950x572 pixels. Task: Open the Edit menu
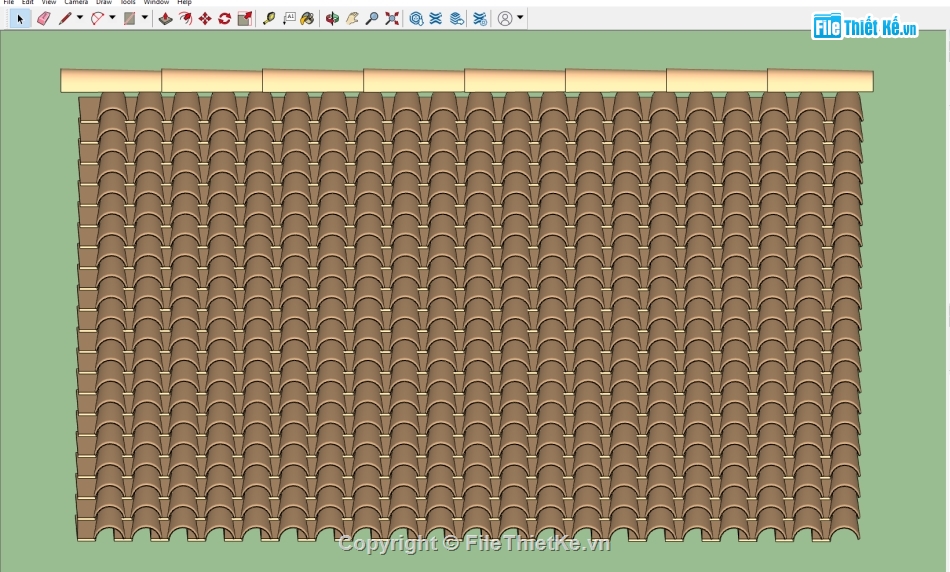point(28,2)
